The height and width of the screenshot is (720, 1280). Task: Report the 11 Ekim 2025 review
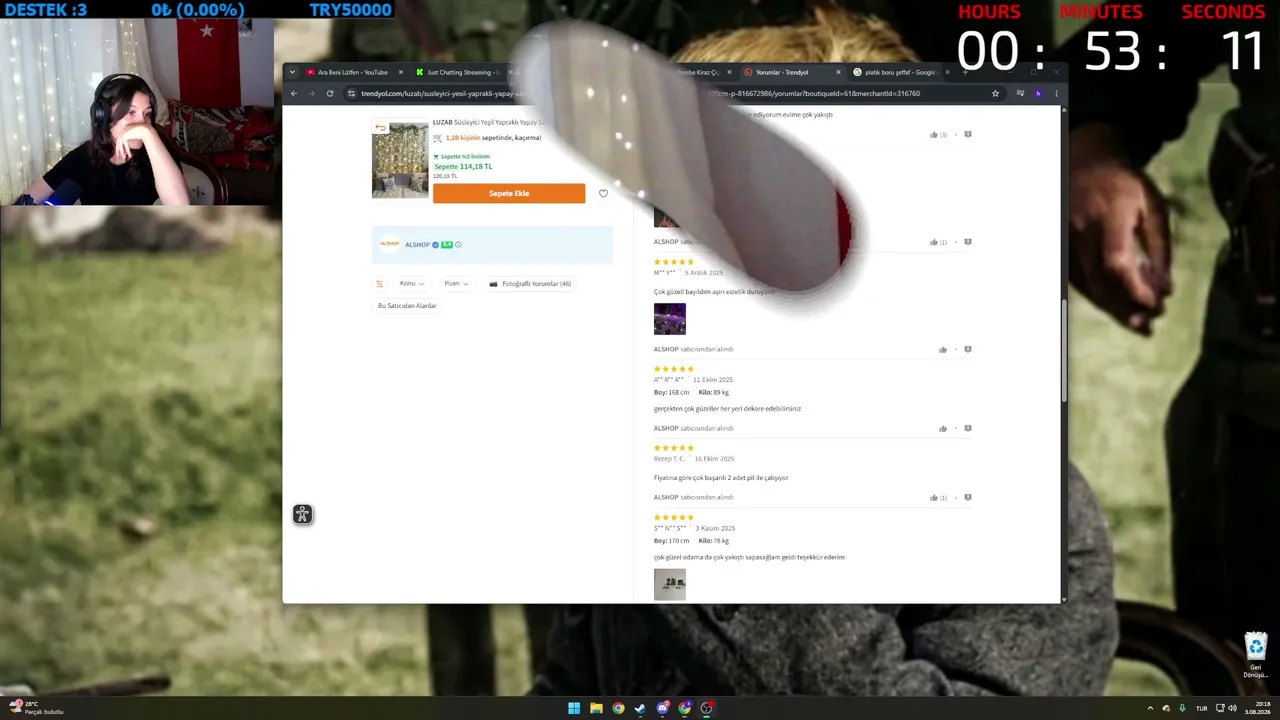click(968, 428)
